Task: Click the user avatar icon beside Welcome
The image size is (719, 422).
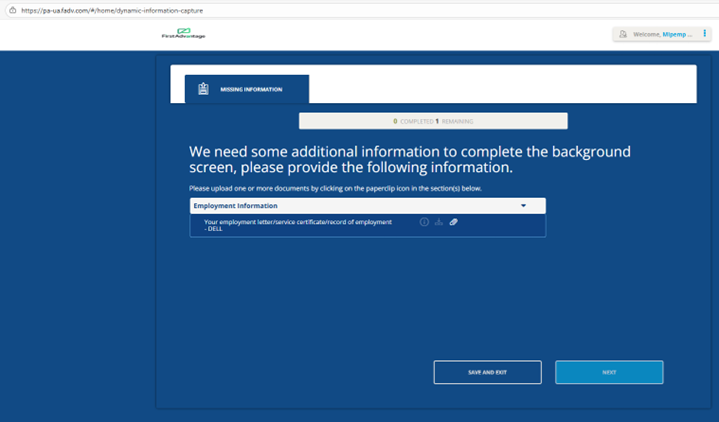Action: 623,34
